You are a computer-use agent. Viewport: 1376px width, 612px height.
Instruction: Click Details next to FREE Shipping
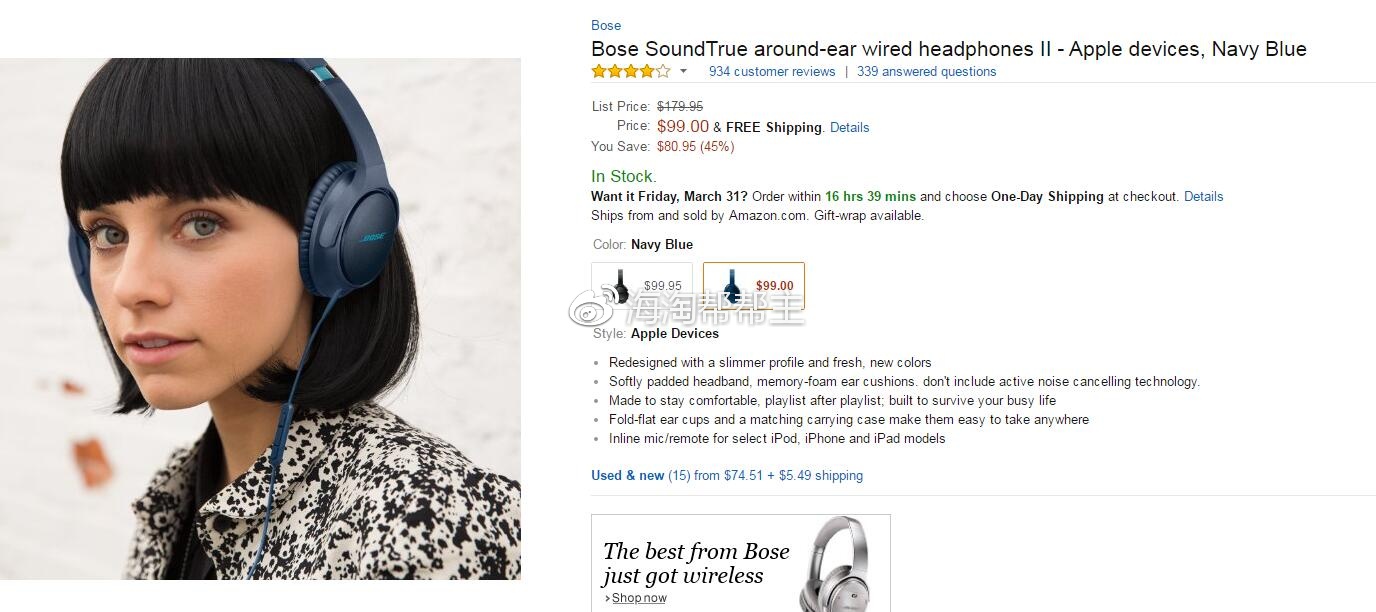[x=849, y=127]
